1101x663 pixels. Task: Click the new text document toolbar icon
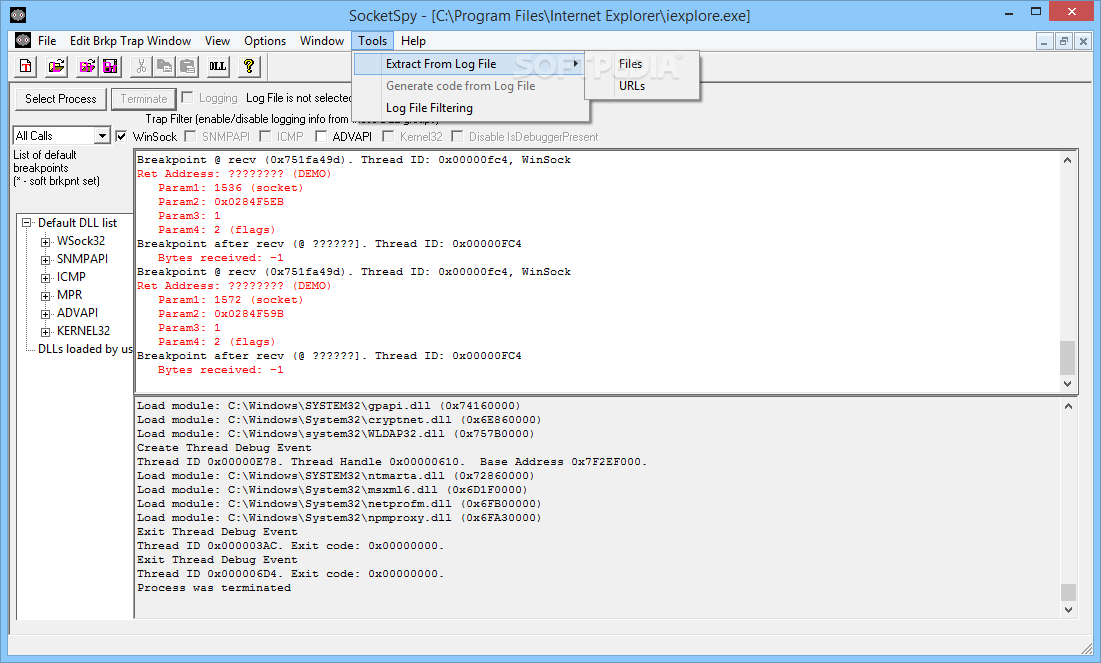click(26, 67)
